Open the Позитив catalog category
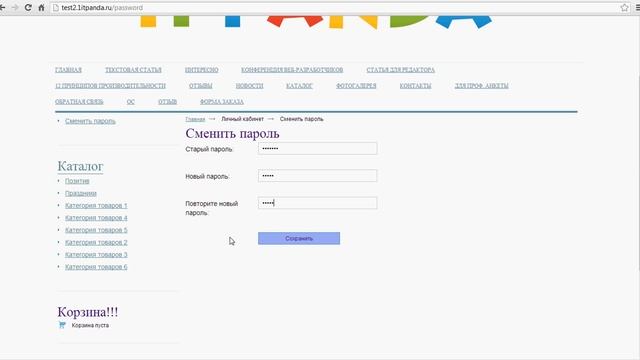The image size is (640, 360). click(77, 181)
